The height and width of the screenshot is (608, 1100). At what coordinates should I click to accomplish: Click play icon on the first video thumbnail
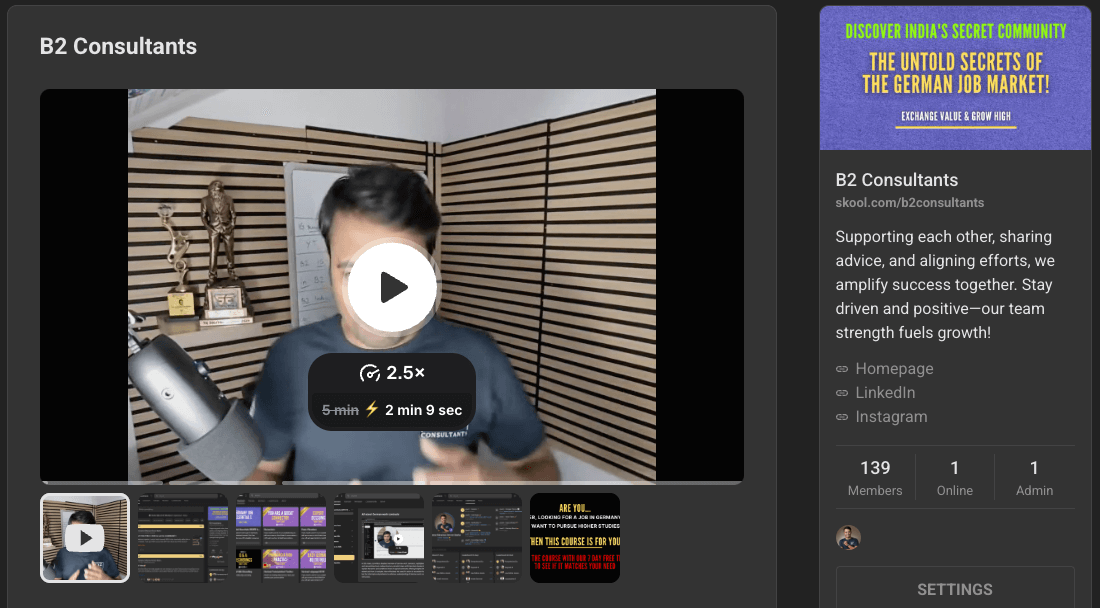tap(85, 538)
